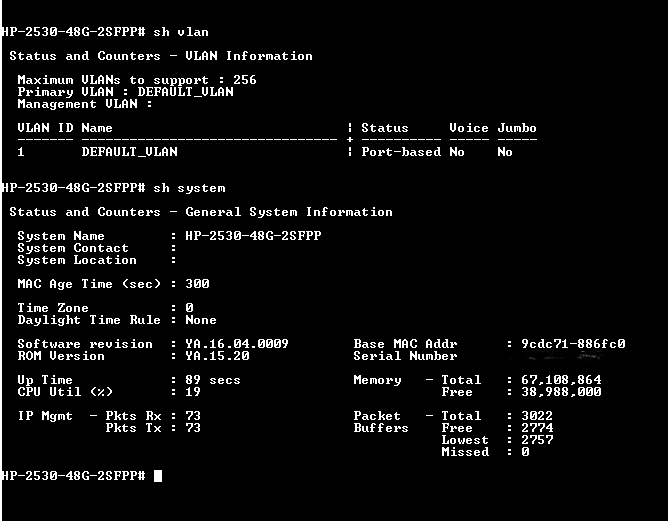Viewport: 668px width, 521px height.
Task: Click the 'Port-based' status value
Action: tap(401, 152)
